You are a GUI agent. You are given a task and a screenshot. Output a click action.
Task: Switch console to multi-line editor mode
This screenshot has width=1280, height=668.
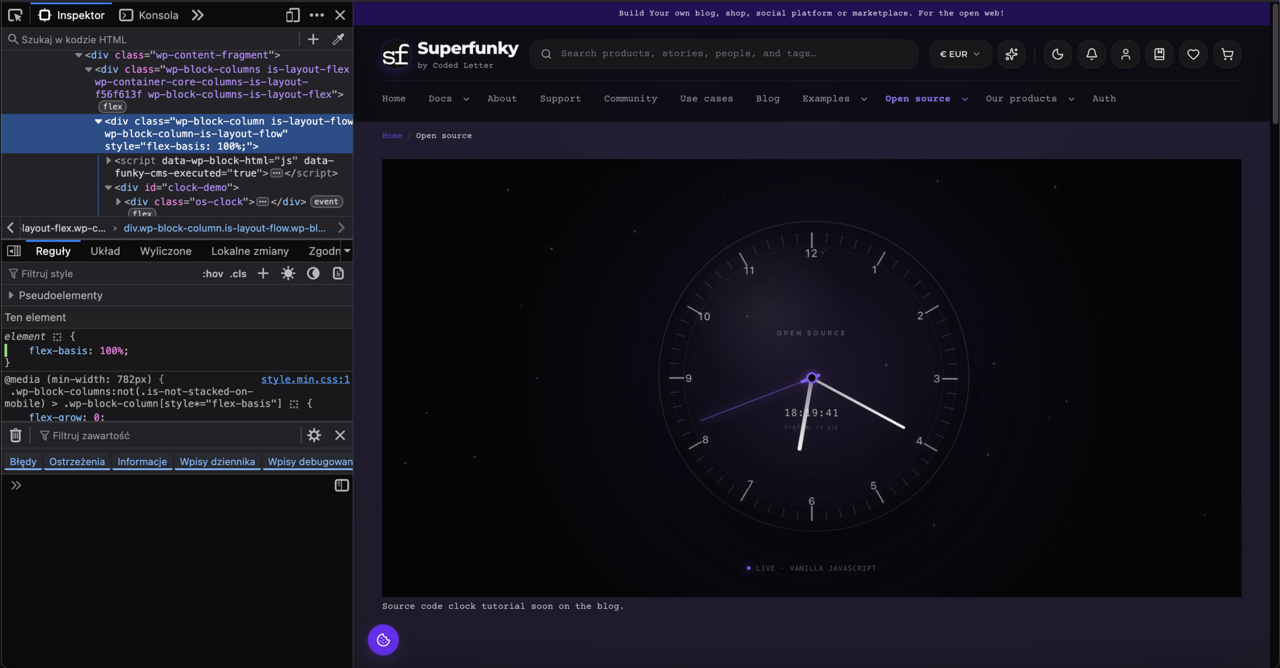[x=341, y=485]
